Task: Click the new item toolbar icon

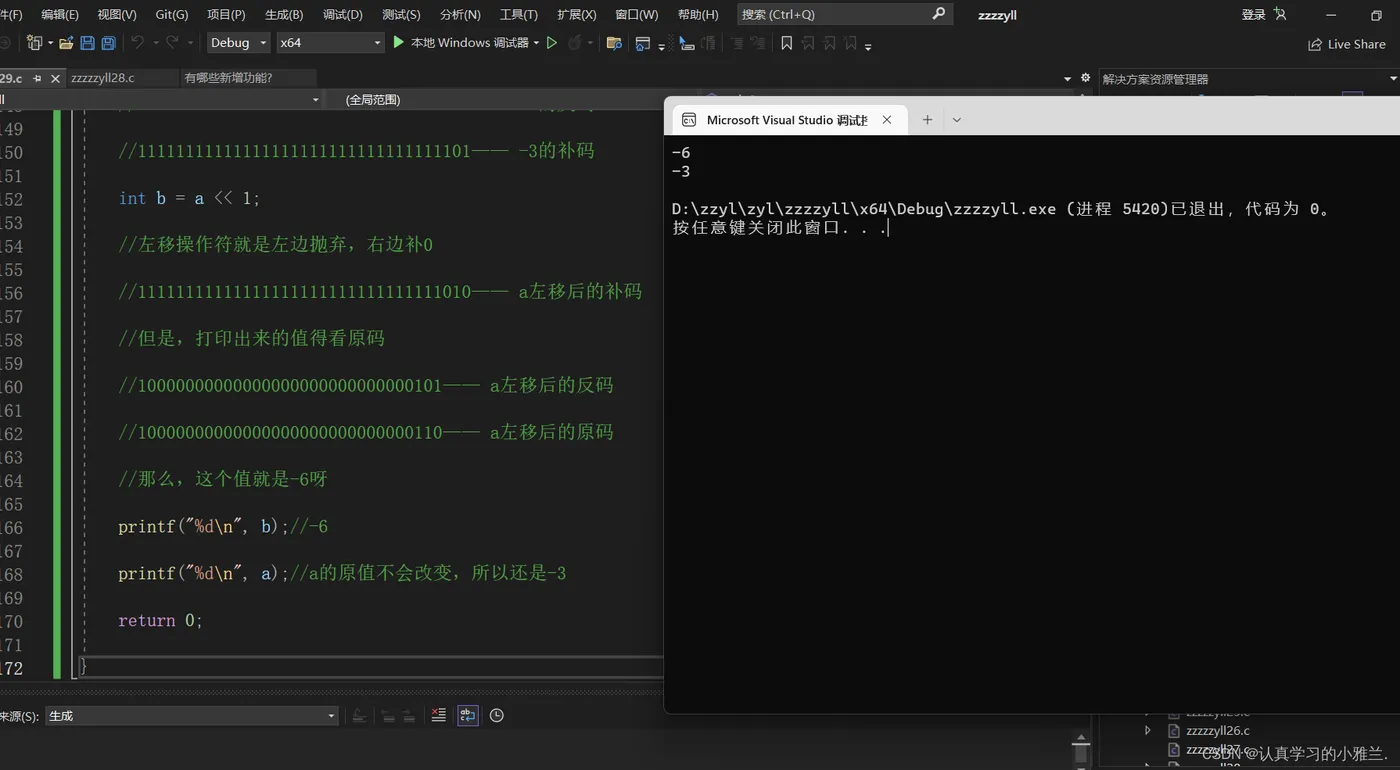Action: tap(35, 43)
